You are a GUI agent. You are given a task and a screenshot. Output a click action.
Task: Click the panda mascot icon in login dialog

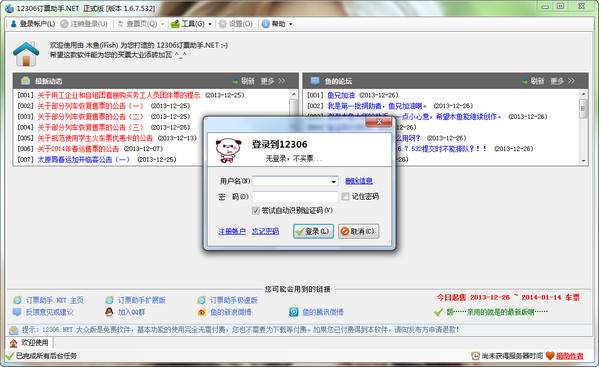[x=228, y=150]
